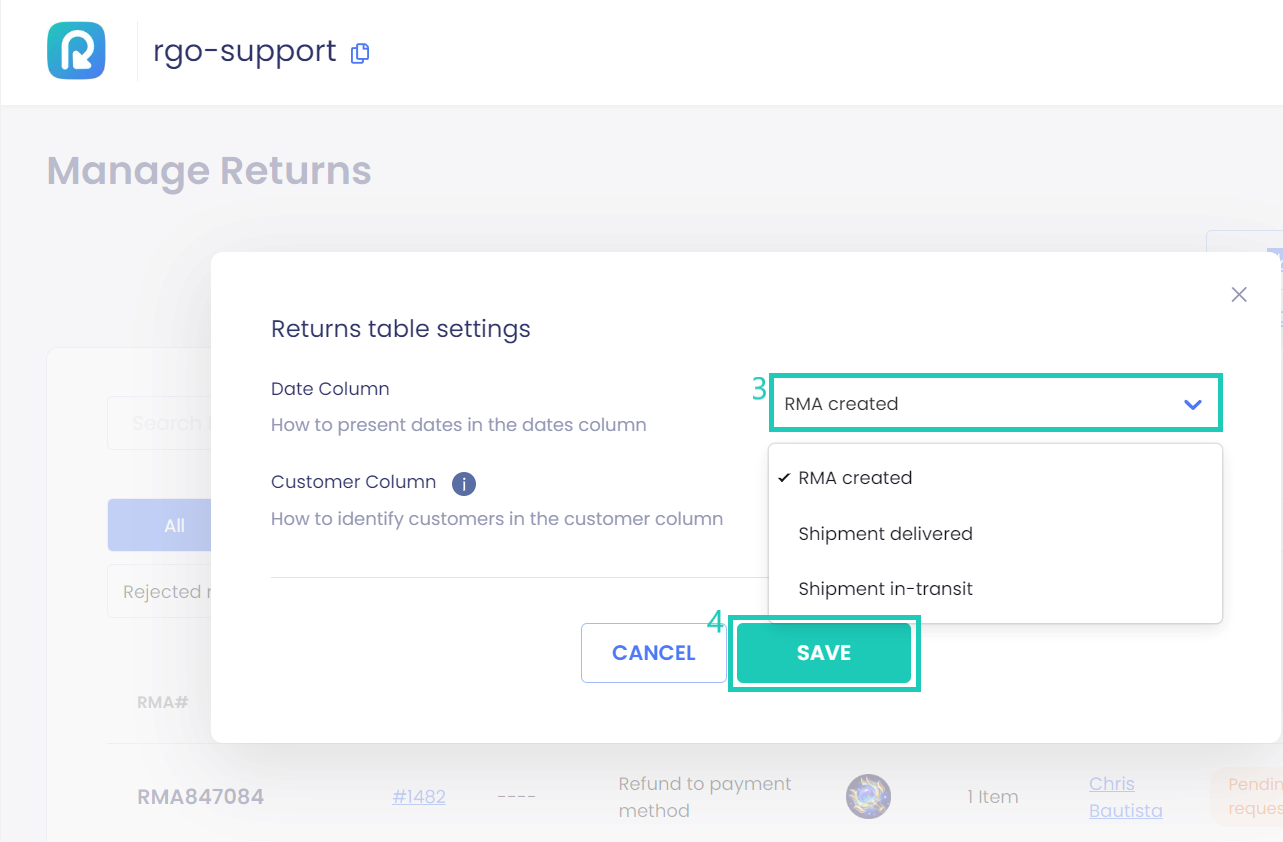Choose the RMA created option

(x=854, y=478)
